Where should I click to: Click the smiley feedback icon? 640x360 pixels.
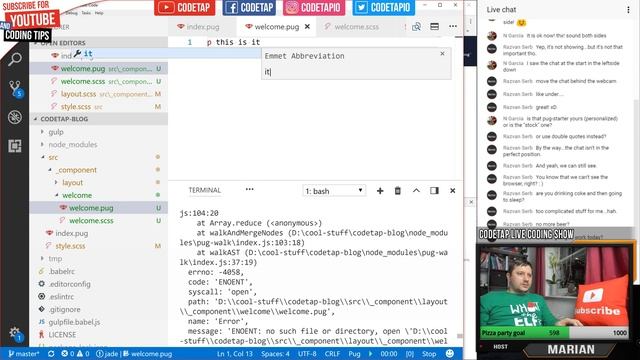click(450, 353)
